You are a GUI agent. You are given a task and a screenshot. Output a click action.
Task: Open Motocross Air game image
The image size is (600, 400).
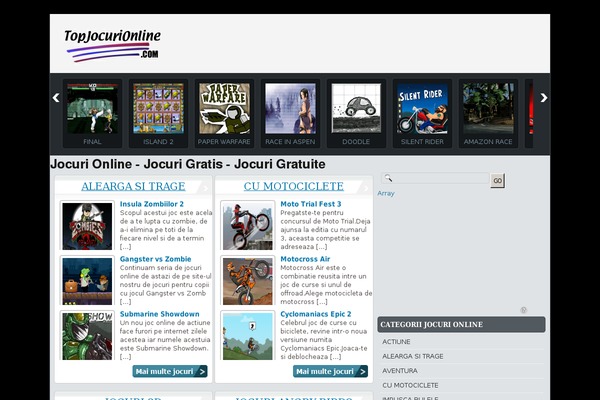(248, 281)
